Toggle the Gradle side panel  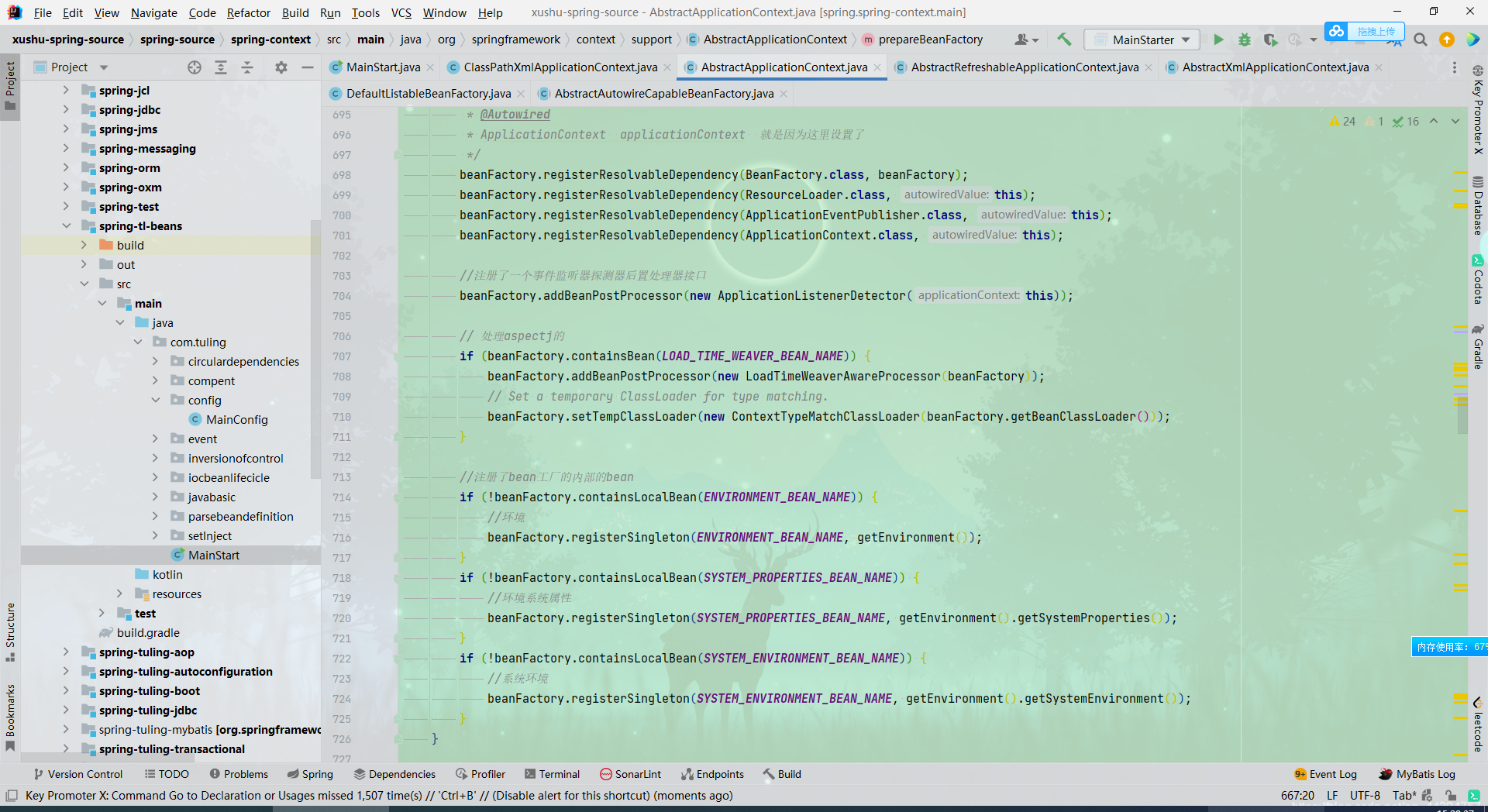[1478, 346]
